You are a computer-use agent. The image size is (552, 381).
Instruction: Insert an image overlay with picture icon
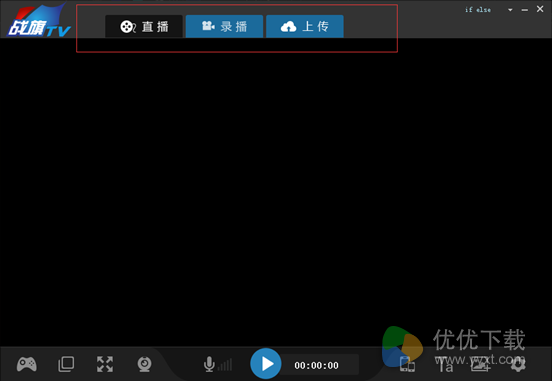[x=481, y=365]
